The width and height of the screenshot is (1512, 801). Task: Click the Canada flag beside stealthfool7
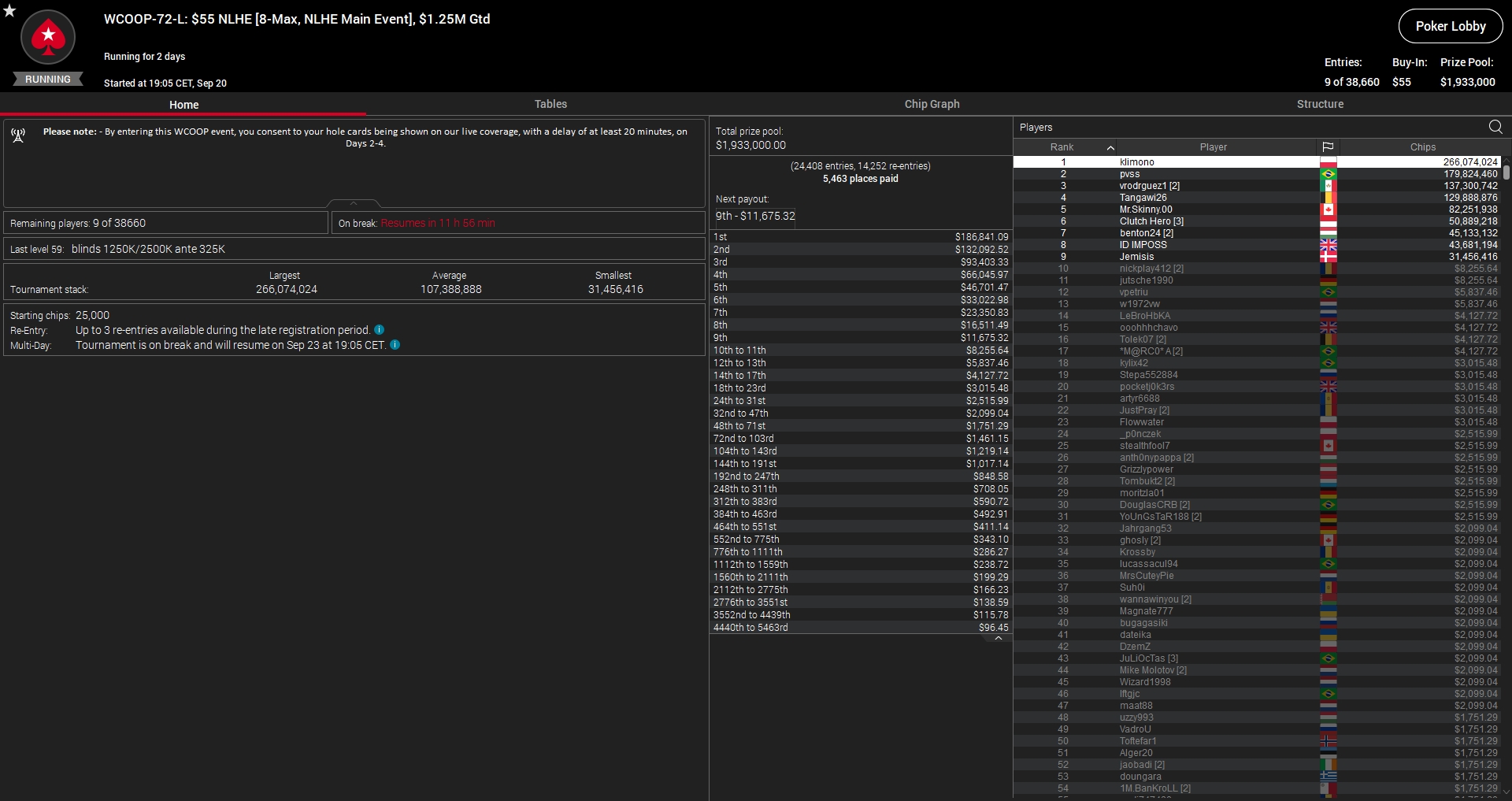pos(1329,446)
